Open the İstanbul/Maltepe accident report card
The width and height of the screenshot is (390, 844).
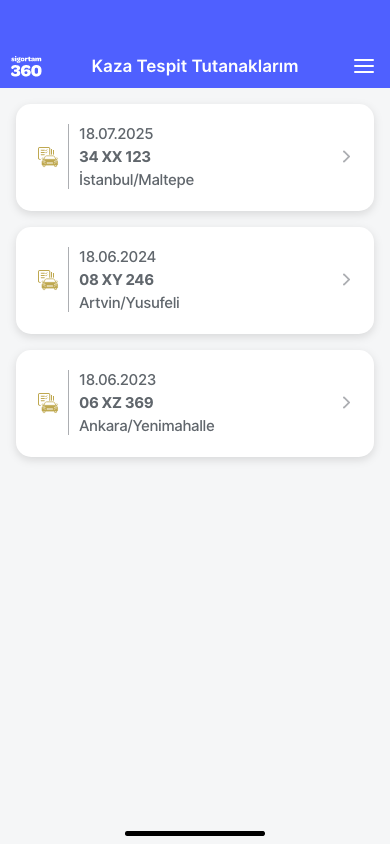point(195,157)
